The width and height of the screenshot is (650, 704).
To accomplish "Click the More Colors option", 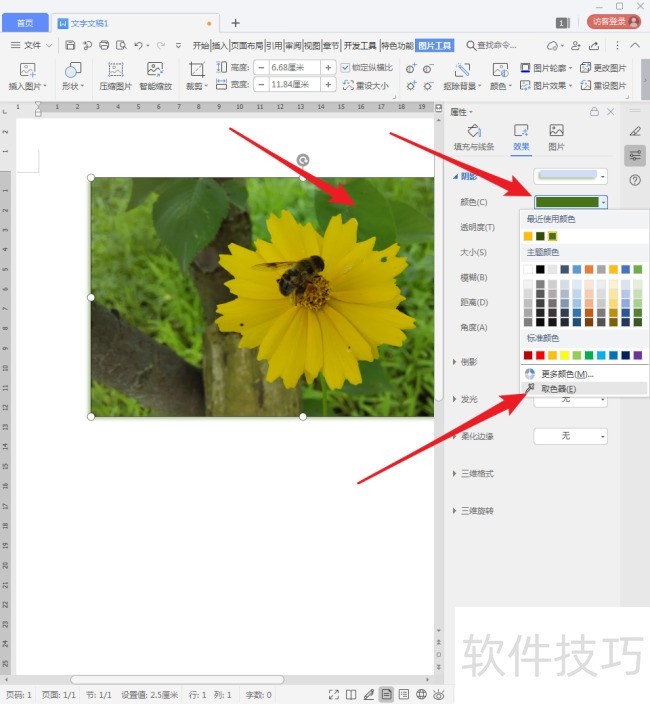I will (x=584, y=374).
